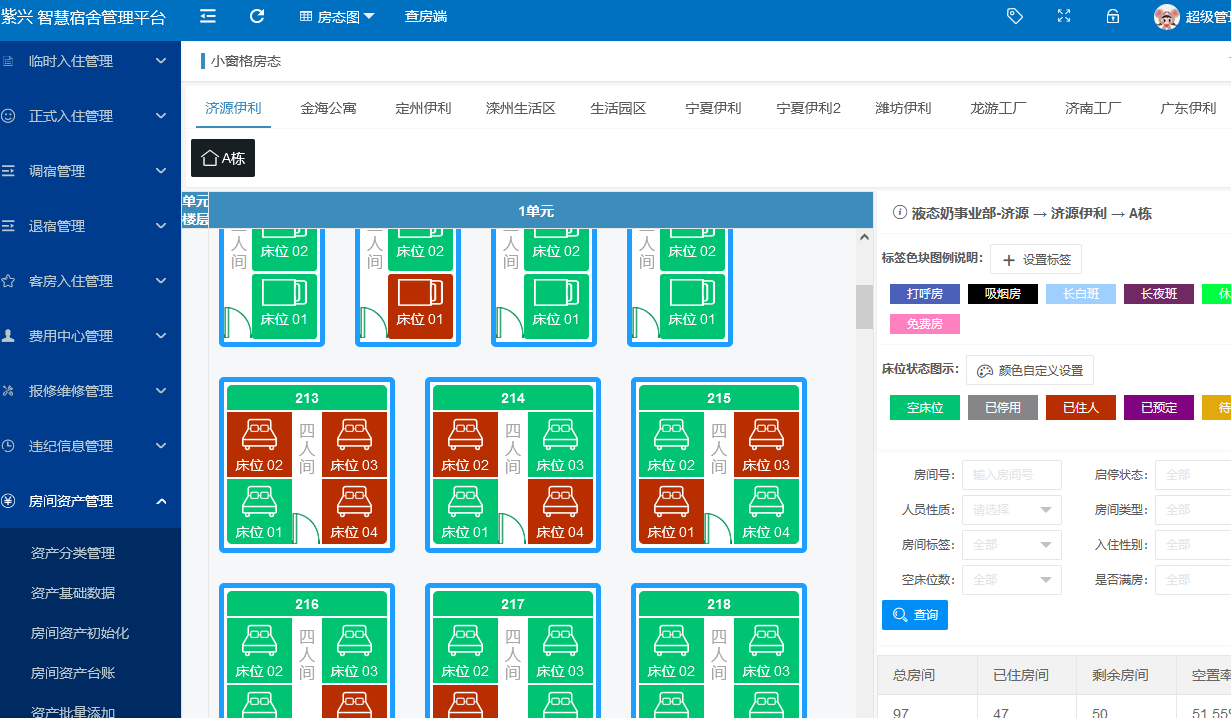Viewport: 1231px width, 718px height.
Task: Expand 正式入住管理 sidebar section
Action: coord(90,116)
